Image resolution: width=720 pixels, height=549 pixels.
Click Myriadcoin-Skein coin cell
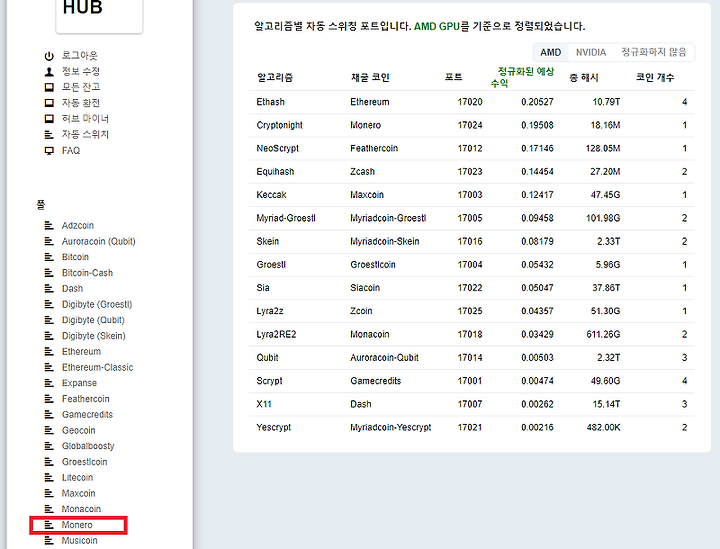385,241
